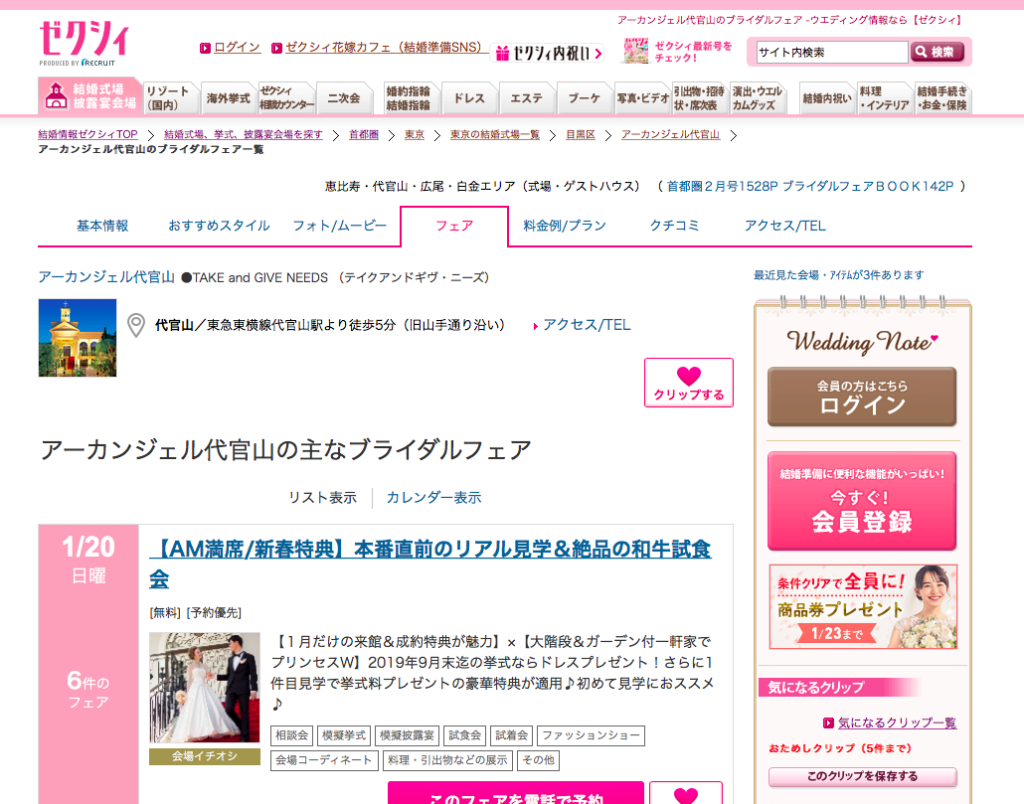This screenshot has height=804, width=1024.
Task: Click the gift icon ゼクシィ内祝い banner
Action: tap(548, 53)
